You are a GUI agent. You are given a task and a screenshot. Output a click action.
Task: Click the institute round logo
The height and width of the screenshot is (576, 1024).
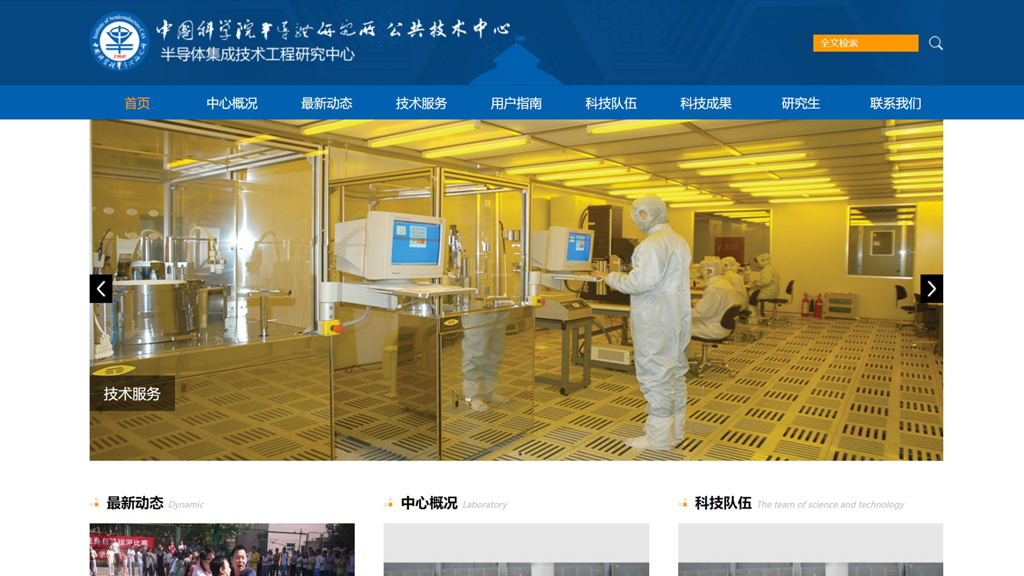coord(119,41)
